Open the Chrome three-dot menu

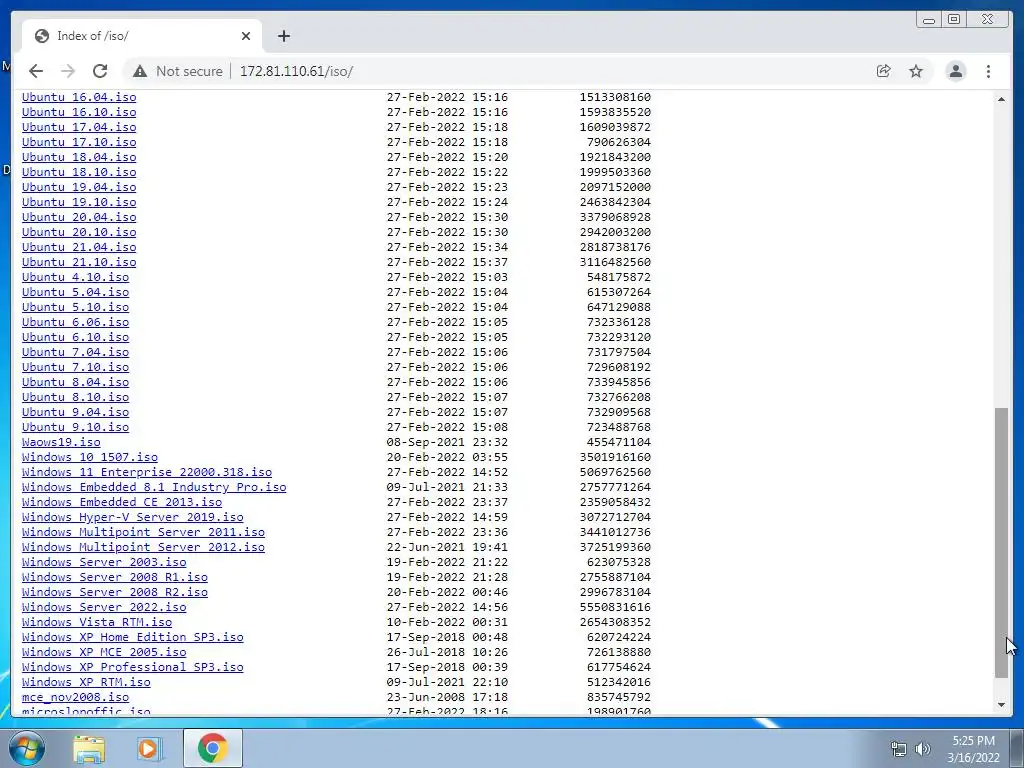click(988, 71)
